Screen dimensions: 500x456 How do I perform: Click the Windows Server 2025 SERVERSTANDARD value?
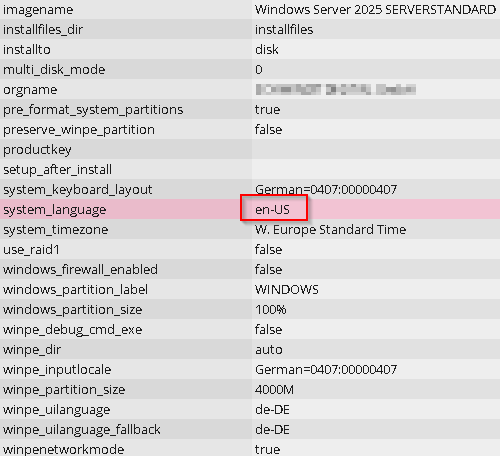click(376, 10)
